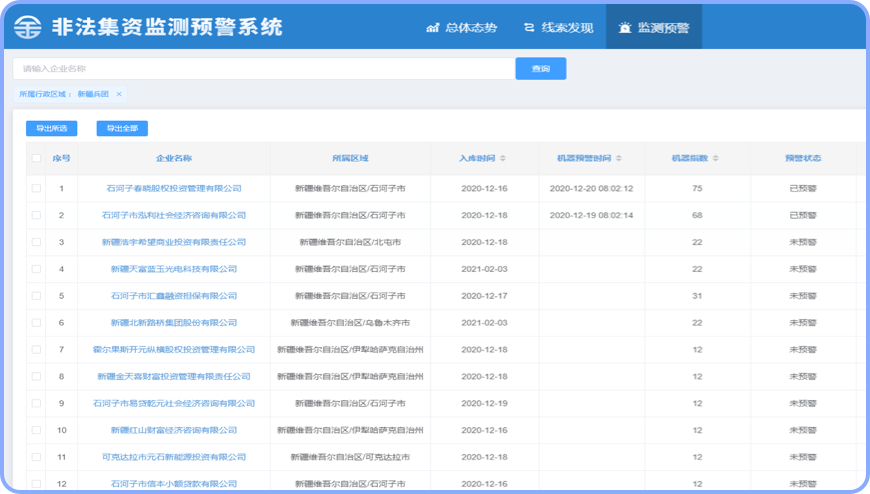Check the box for row 2

(37, 215)
